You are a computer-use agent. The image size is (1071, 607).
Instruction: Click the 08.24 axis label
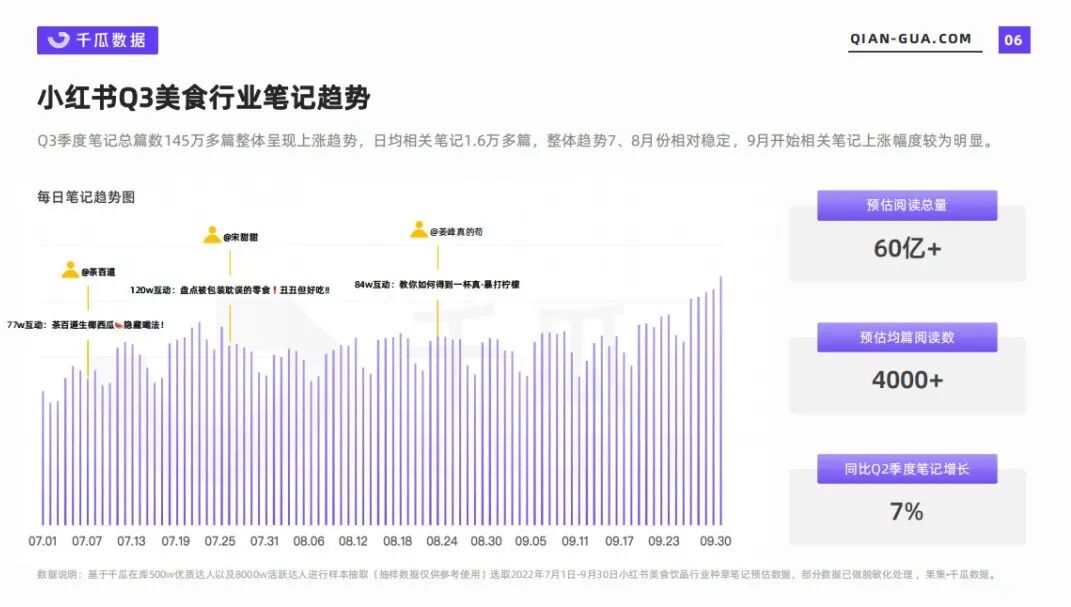(x=442, y=541)
